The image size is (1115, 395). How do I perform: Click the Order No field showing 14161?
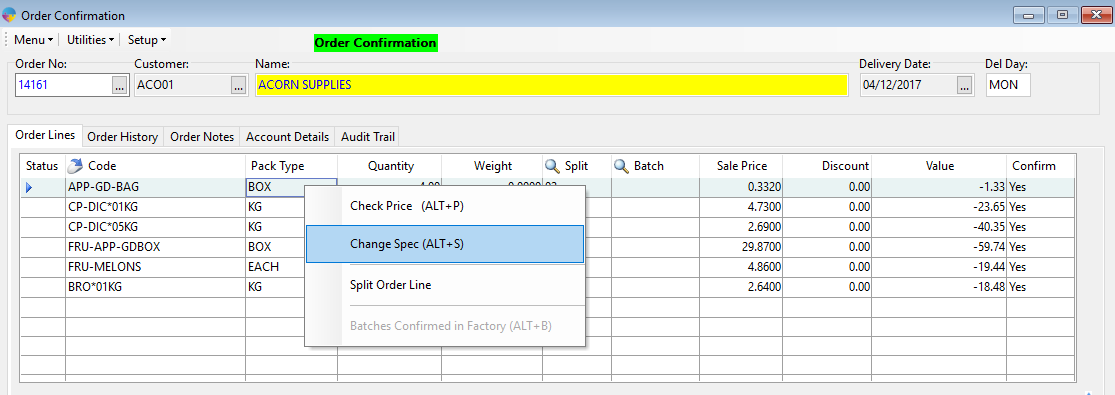[x=63, y=85]
